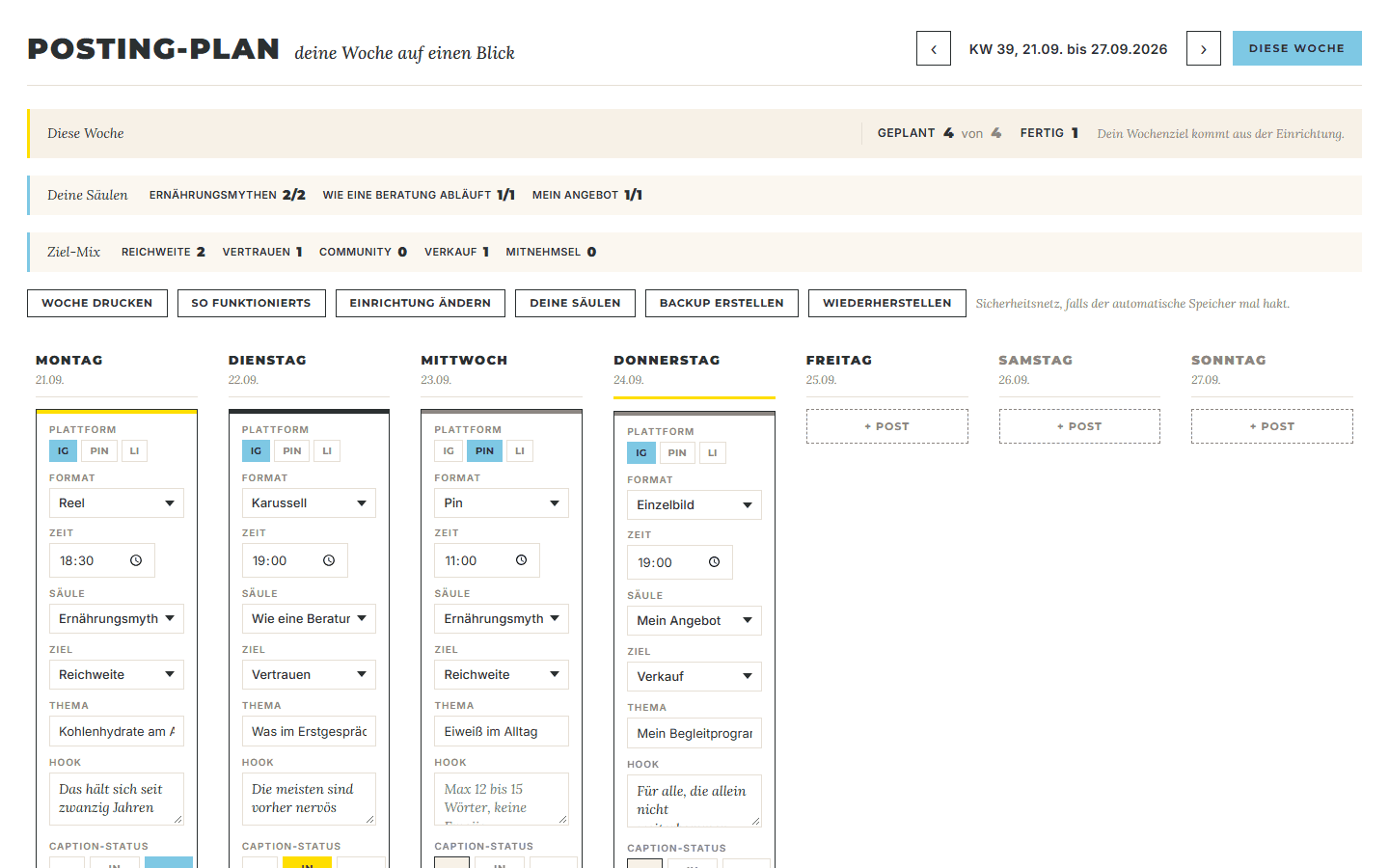Click the Diese Woche button
Viewport: 1389px width, 868px height.
click(x=1297, y=48)
